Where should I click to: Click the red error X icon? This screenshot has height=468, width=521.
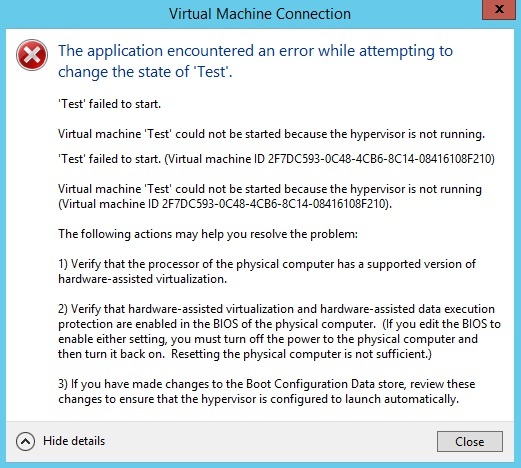coord(32,55)
